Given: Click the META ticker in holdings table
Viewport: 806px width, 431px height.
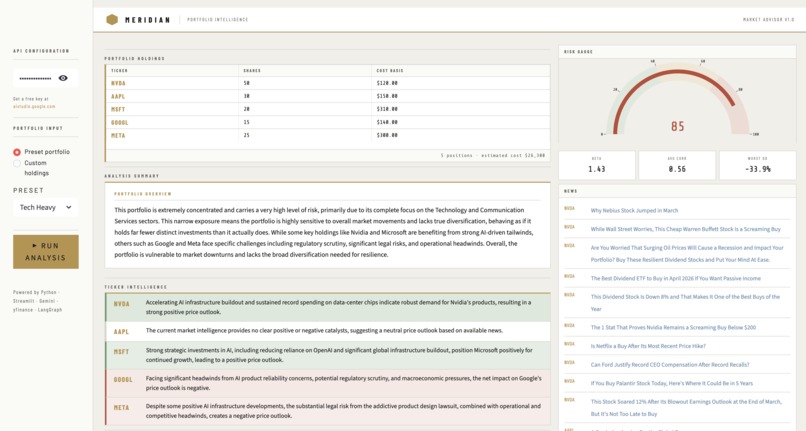Looking at the screenshot, I should (118, 135).
